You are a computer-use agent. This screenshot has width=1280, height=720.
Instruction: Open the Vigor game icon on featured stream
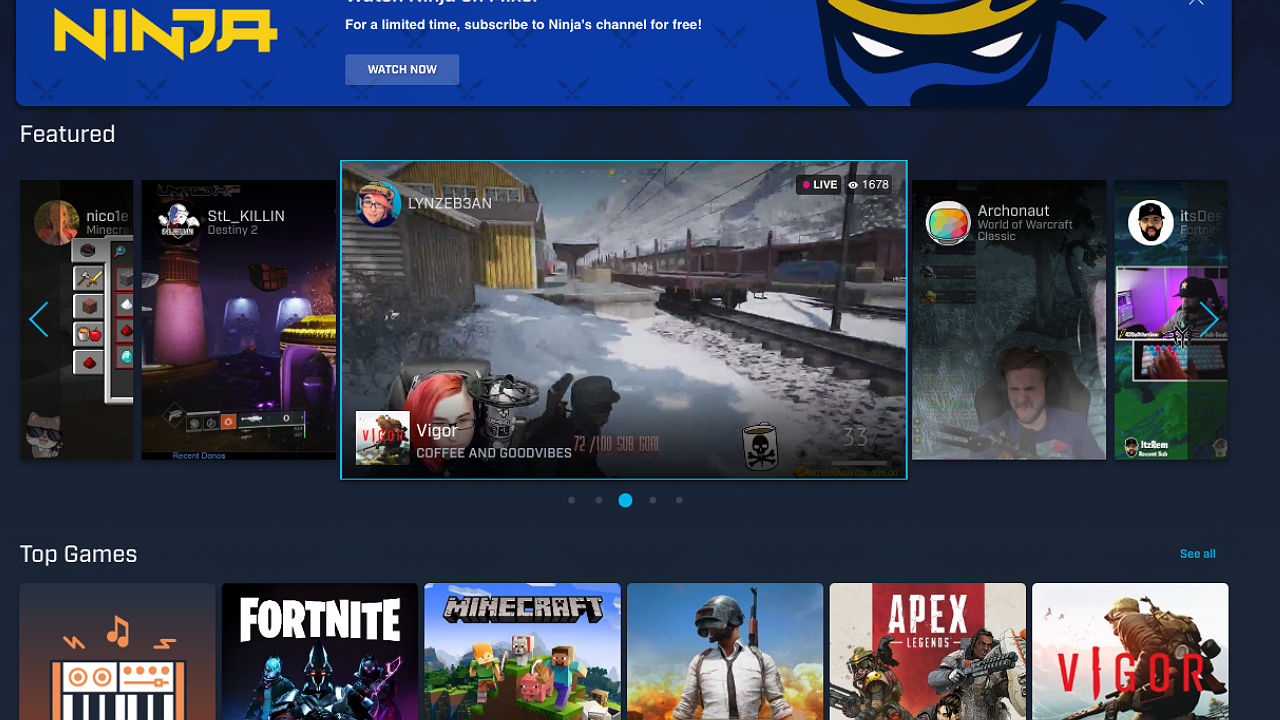pos(382,437)
